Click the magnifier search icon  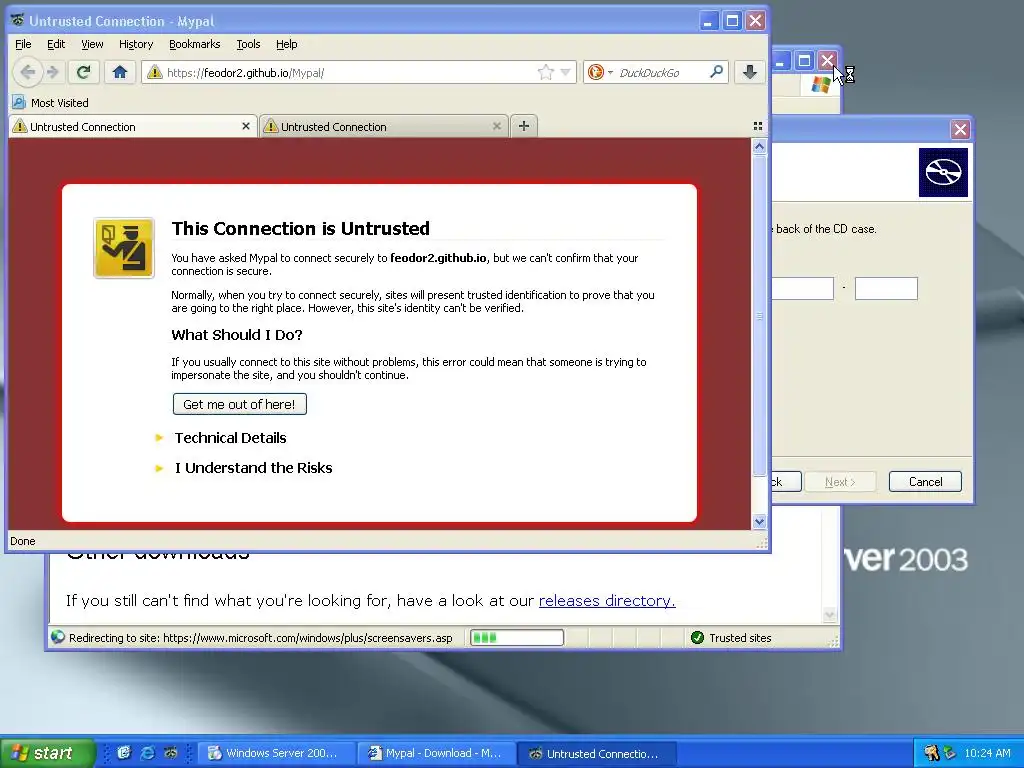pyautogui.click(x=716, y=71)
